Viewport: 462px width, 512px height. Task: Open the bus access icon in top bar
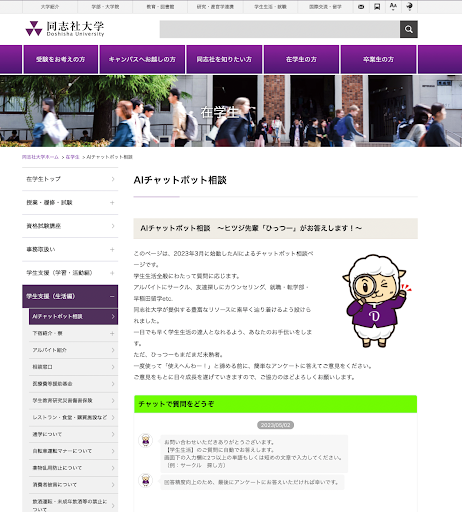(x=377, y=7)
